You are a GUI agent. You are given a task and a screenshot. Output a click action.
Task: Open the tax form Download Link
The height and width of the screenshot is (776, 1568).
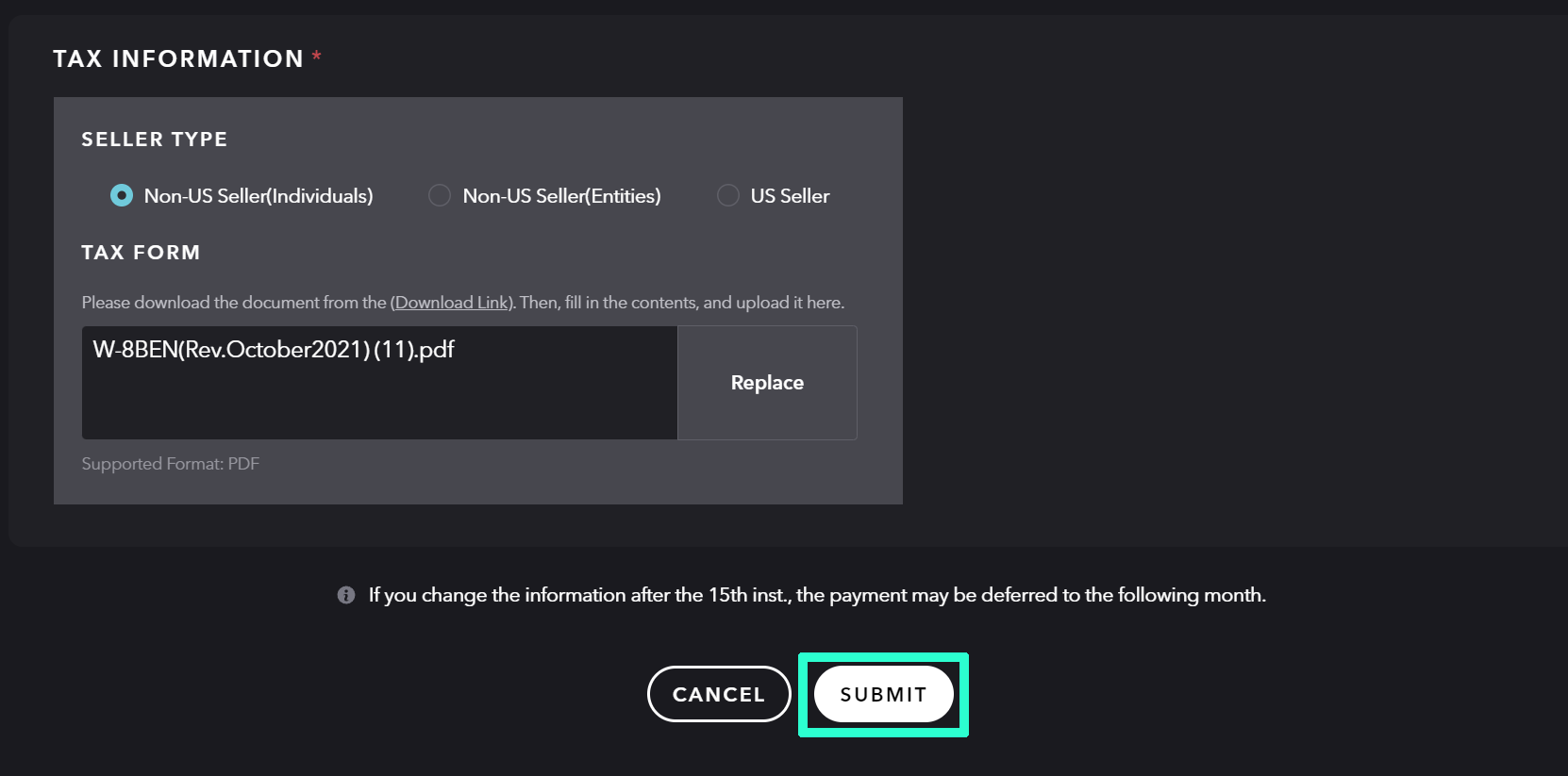tap(452, 303)
